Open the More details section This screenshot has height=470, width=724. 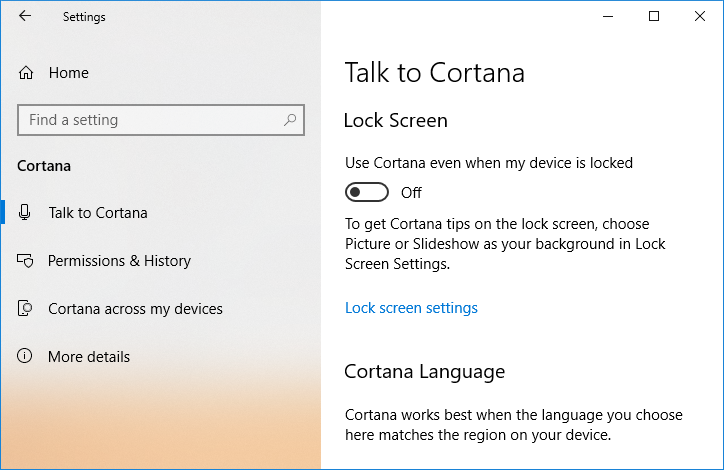[89, 357]
